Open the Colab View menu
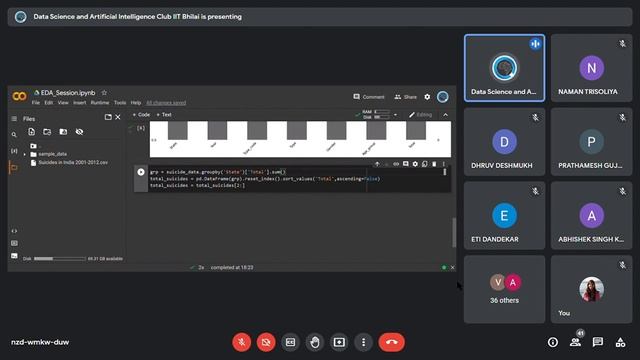Image resolution: width=640 pixels, height=360 pixels. click(63, 102)
